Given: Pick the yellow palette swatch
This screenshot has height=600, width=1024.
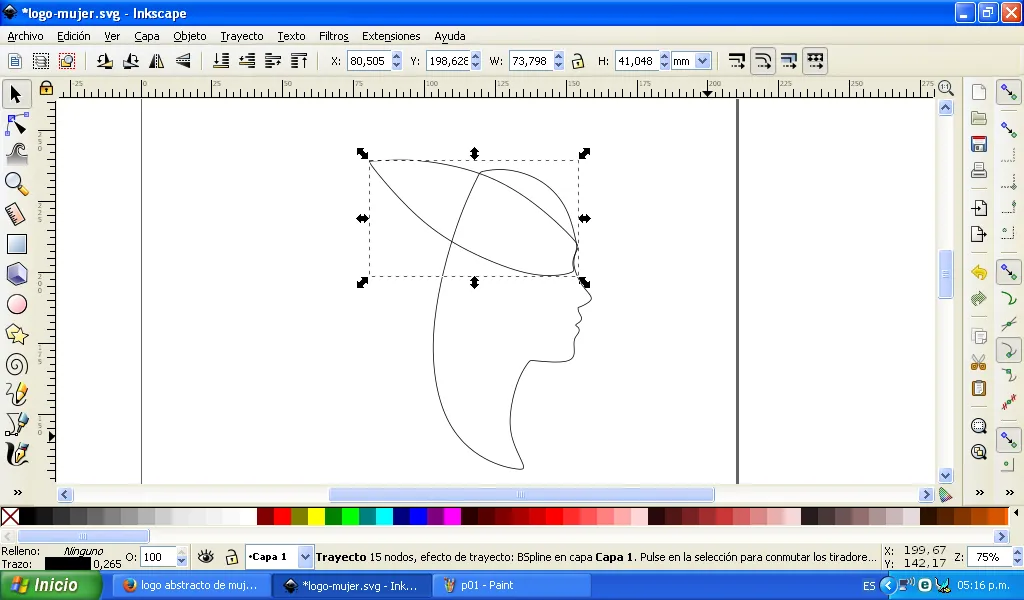Looking at the screenshot, I should pos(316,516).
